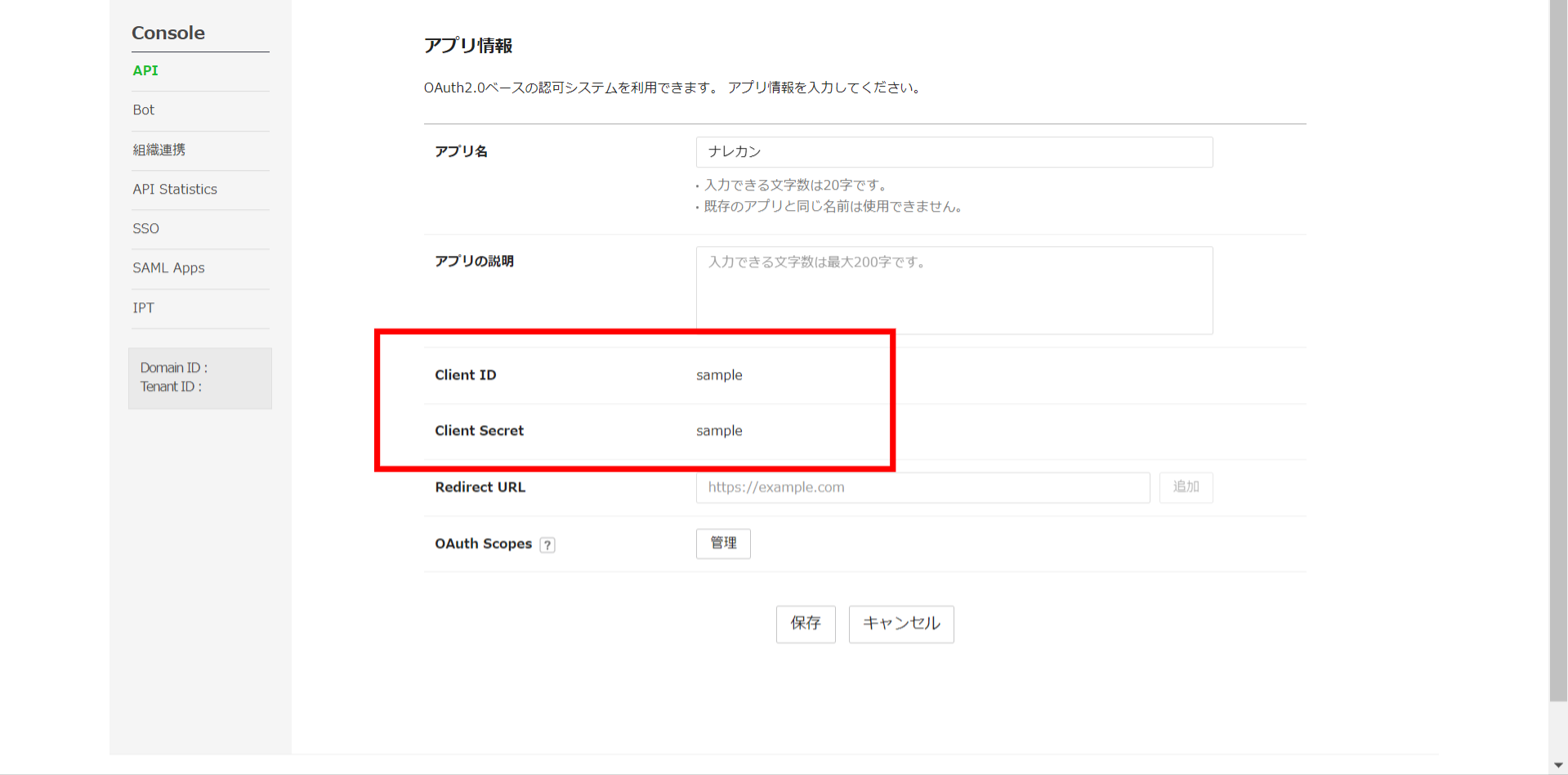This screenshot has width=1568, height=775.
Task: Click the Redirect URL label
Action: (x=480, y=487)
